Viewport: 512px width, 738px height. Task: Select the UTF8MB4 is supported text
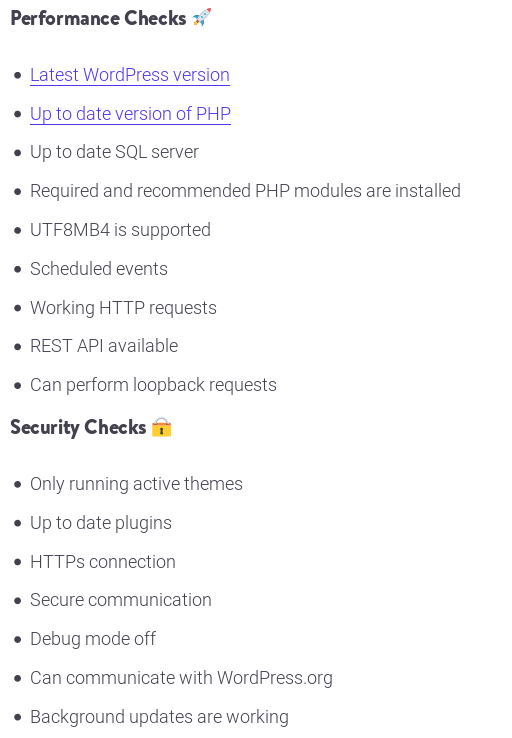120,230
